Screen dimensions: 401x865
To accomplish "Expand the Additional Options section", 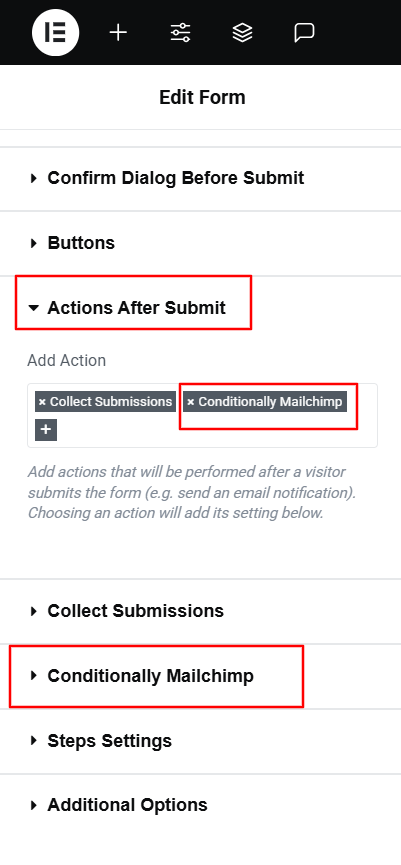I will point(200,805).
